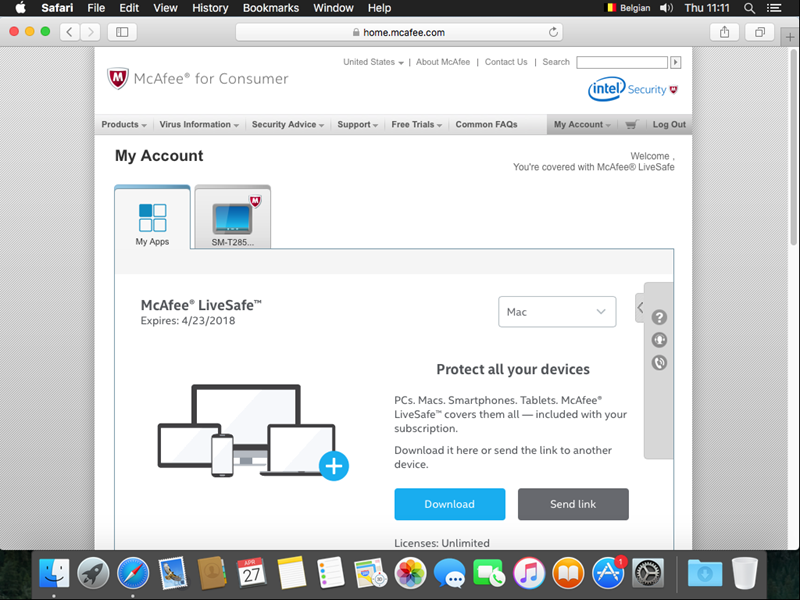The height and width of the screenshot is (600, 800).
Task: Open Calendar in the dock
Action: tap(251, 573)
